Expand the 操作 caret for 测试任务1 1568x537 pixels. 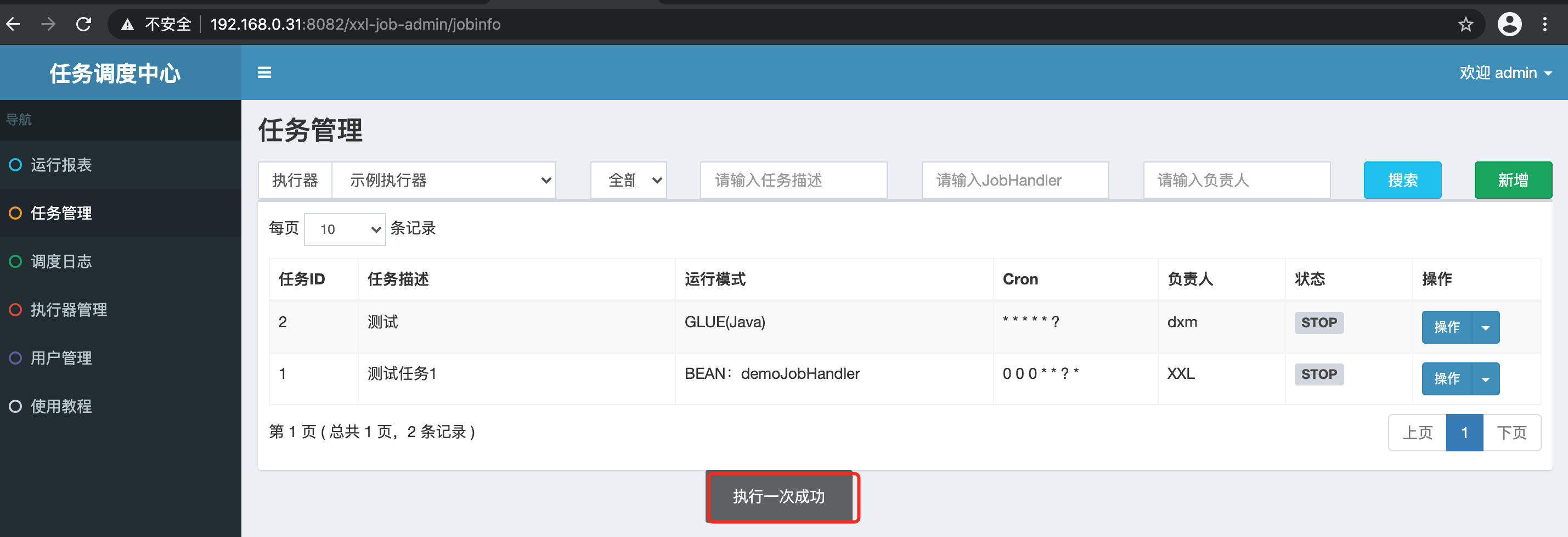1486,379
